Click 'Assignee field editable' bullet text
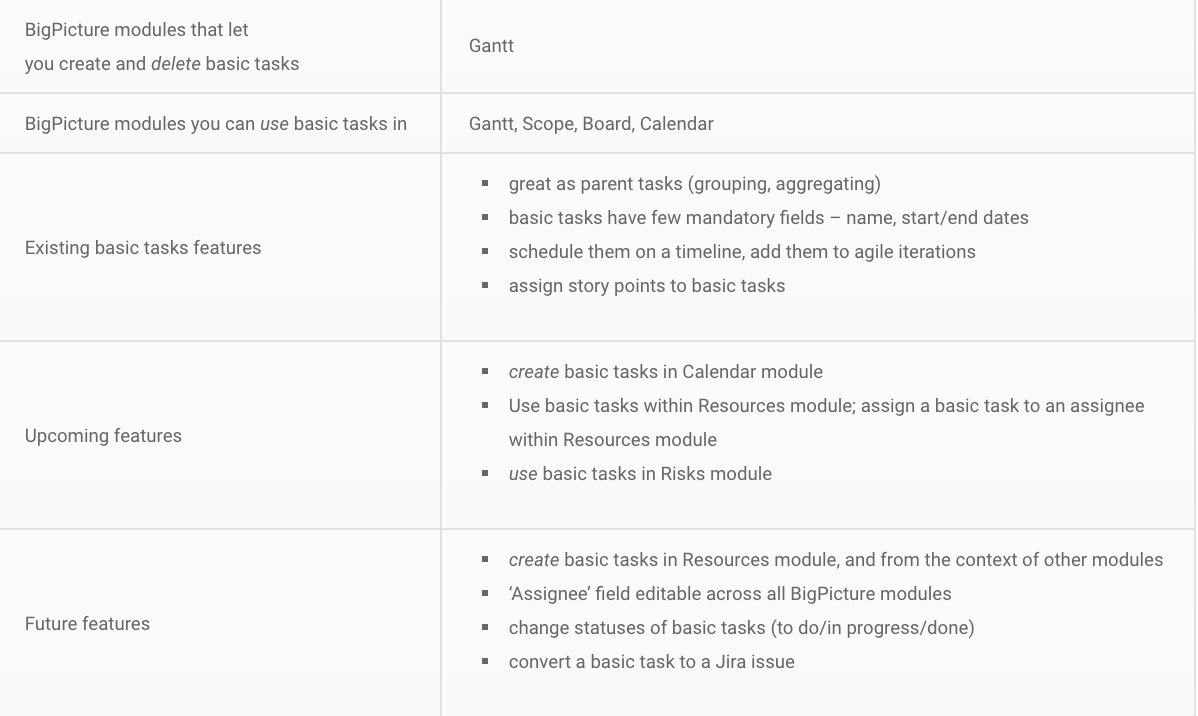This screenshot has width=1198, height=716. pos(730,594)
